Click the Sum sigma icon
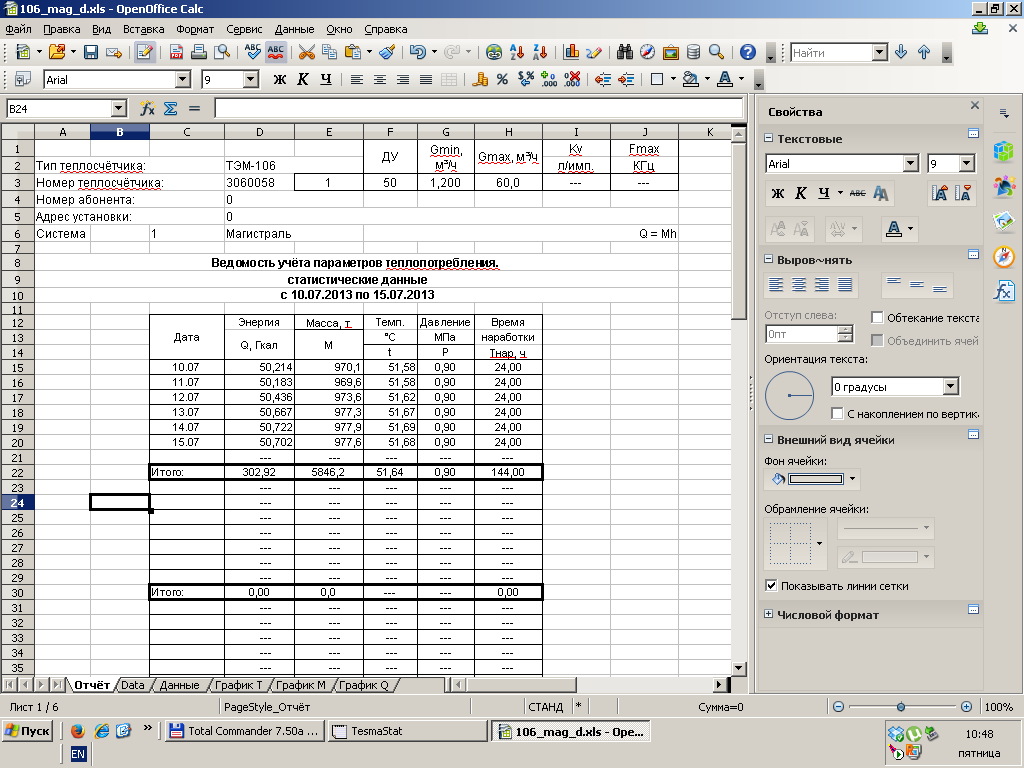 pyautogui.click(x=170, y=108)
